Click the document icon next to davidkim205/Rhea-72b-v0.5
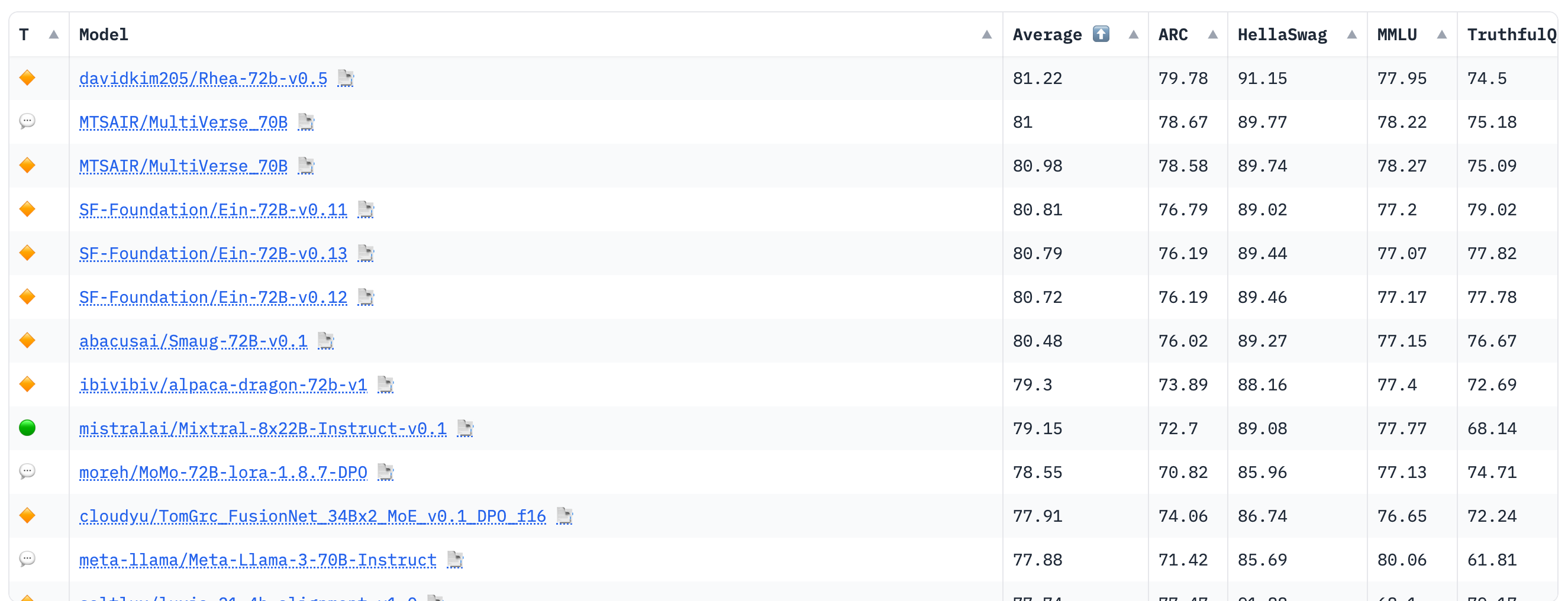Viewport: 1568px width, 601px height. coord(346,79)
